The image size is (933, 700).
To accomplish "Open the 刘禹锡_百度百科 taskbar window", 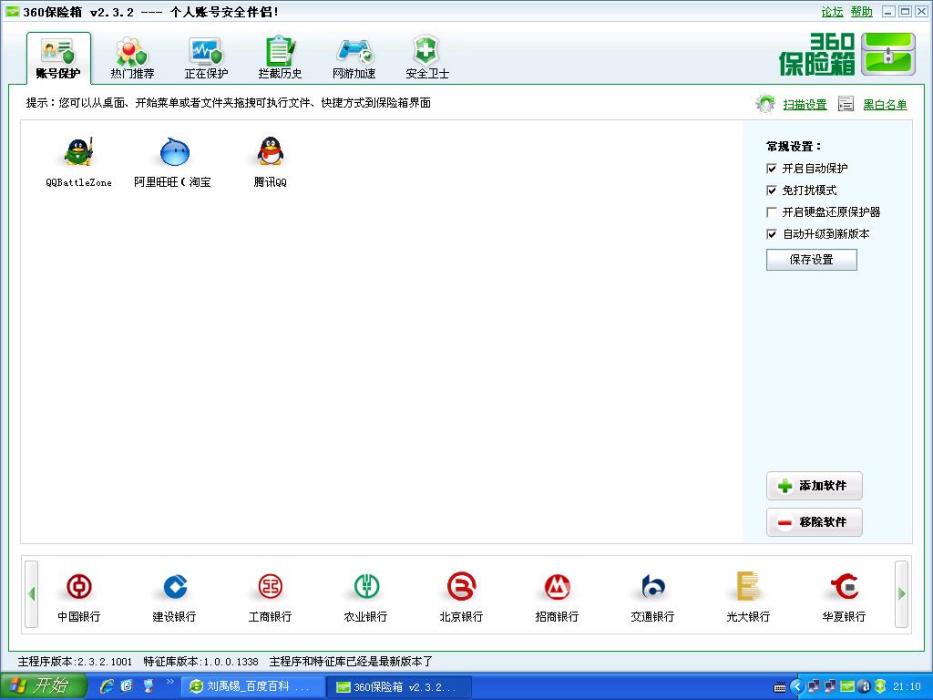I will [x=253, y=687].
